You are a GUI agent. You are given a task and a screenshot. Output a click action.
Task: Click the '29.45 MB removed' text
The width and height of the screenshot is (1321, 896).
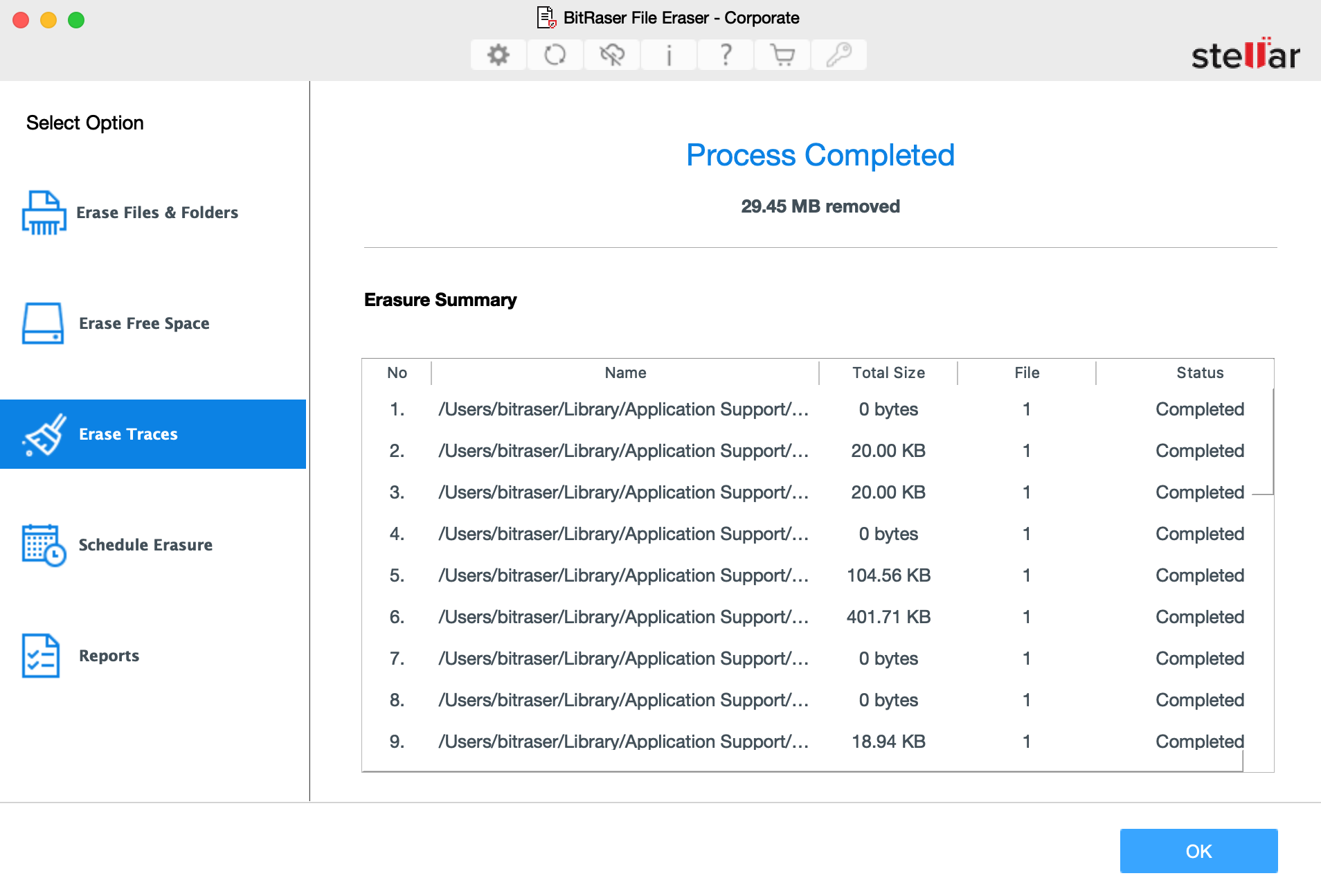click(x=820, y=206)
